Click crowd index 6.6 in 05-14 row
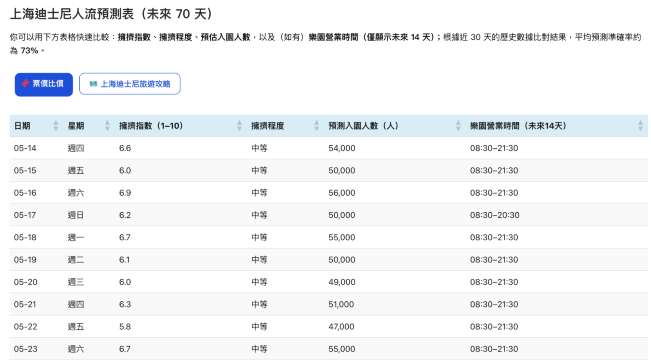The image size is (651, 360). 125,148
